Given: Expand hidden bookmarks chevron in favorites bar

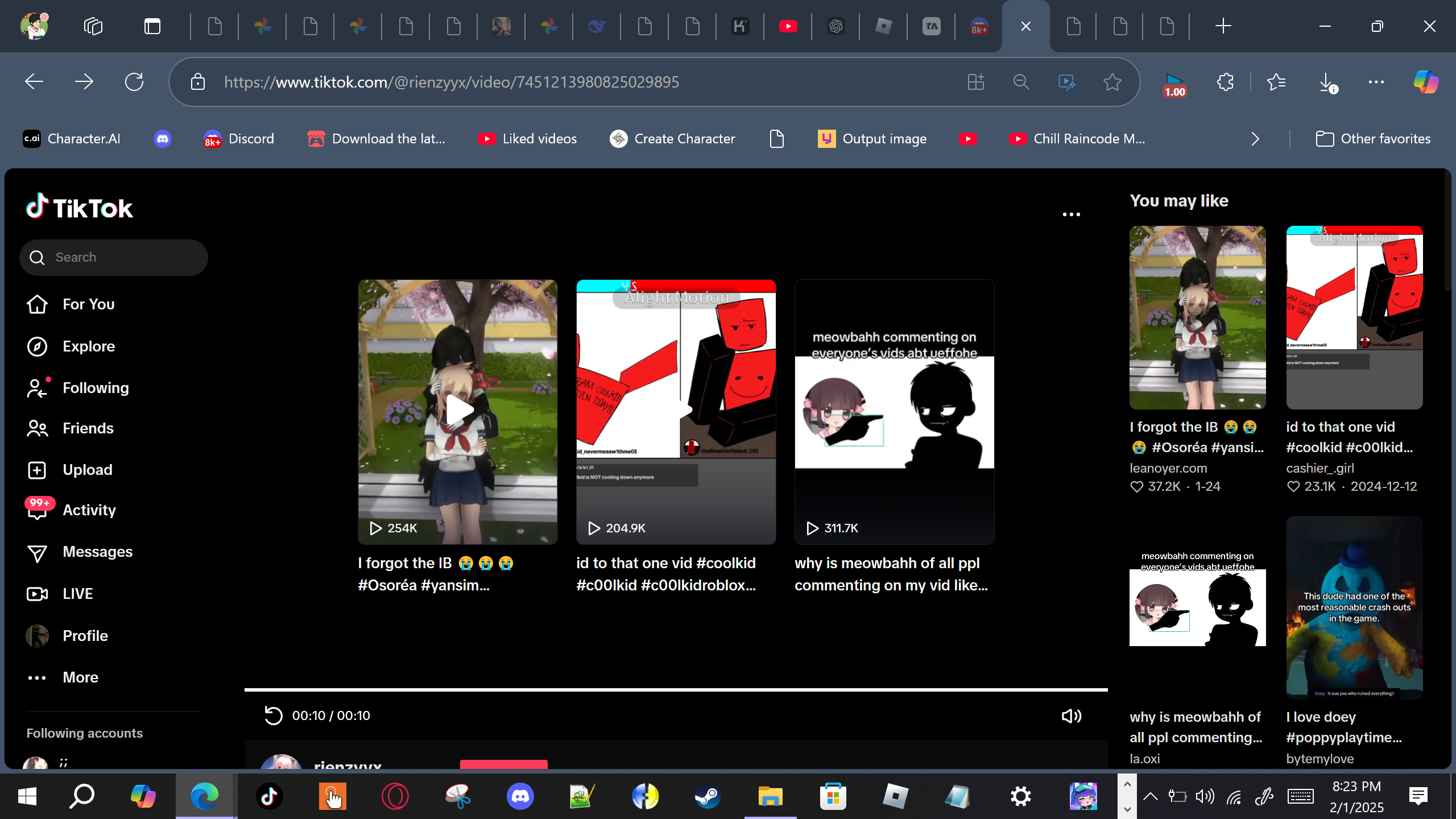Looking at the screenshot, I should pyautogui.click(x=1255, y=139).
